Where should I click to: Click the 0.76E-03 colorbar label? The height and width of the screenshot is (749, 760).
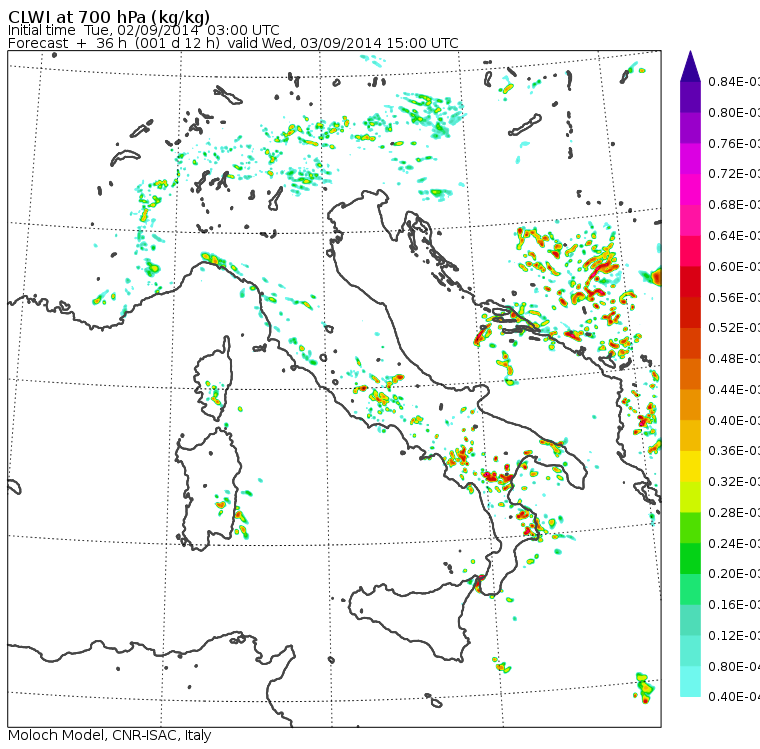click(734, 143)
